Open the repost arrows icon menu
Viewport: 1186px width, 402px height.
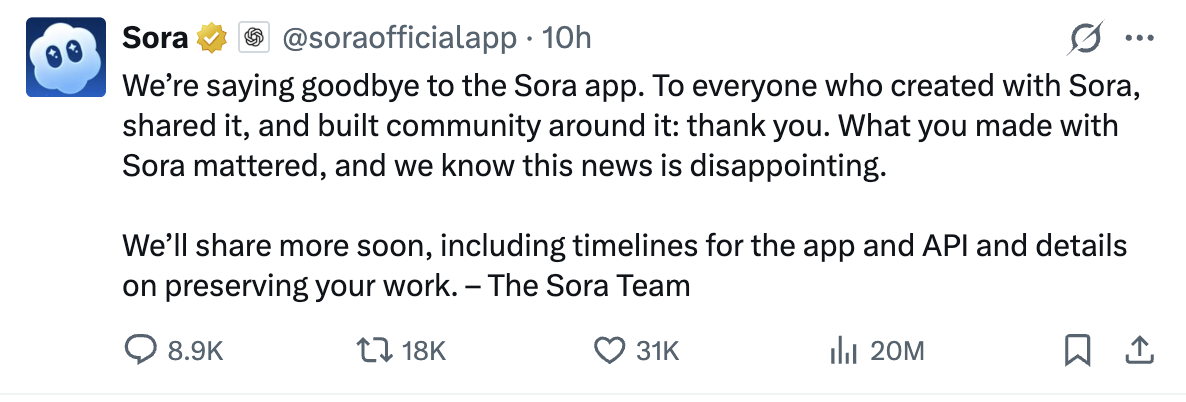click(x=372, y=350)
